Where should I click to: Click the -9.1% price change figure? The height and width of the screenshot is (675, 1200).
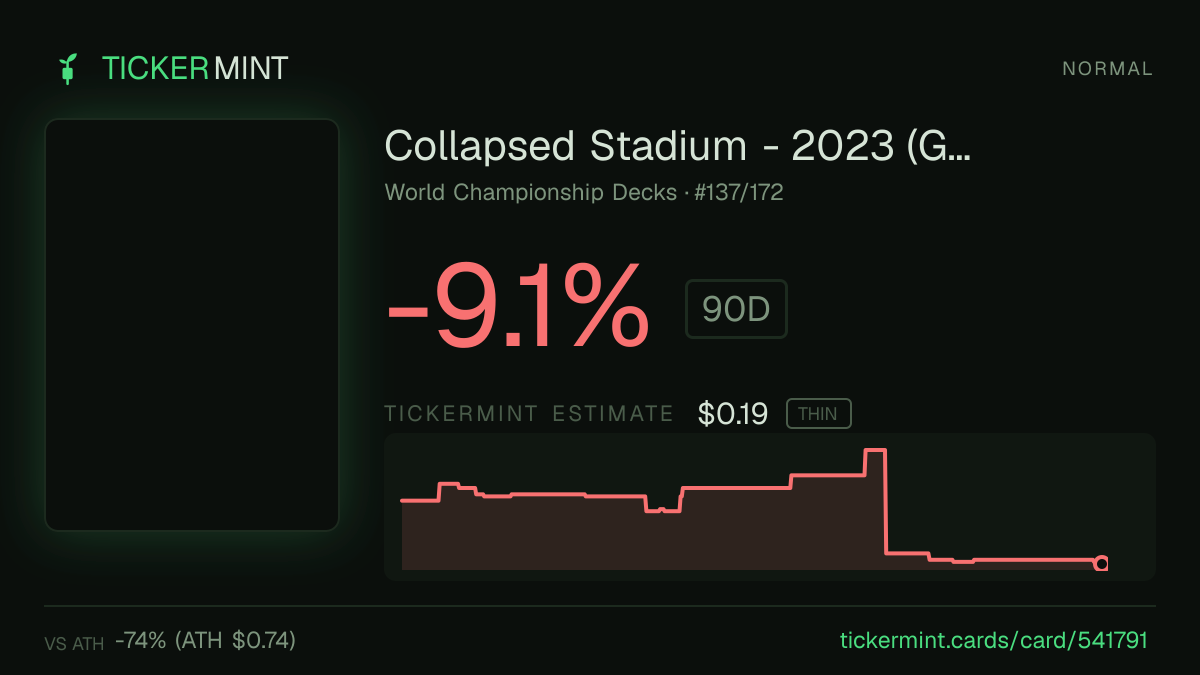pos(518,306)
